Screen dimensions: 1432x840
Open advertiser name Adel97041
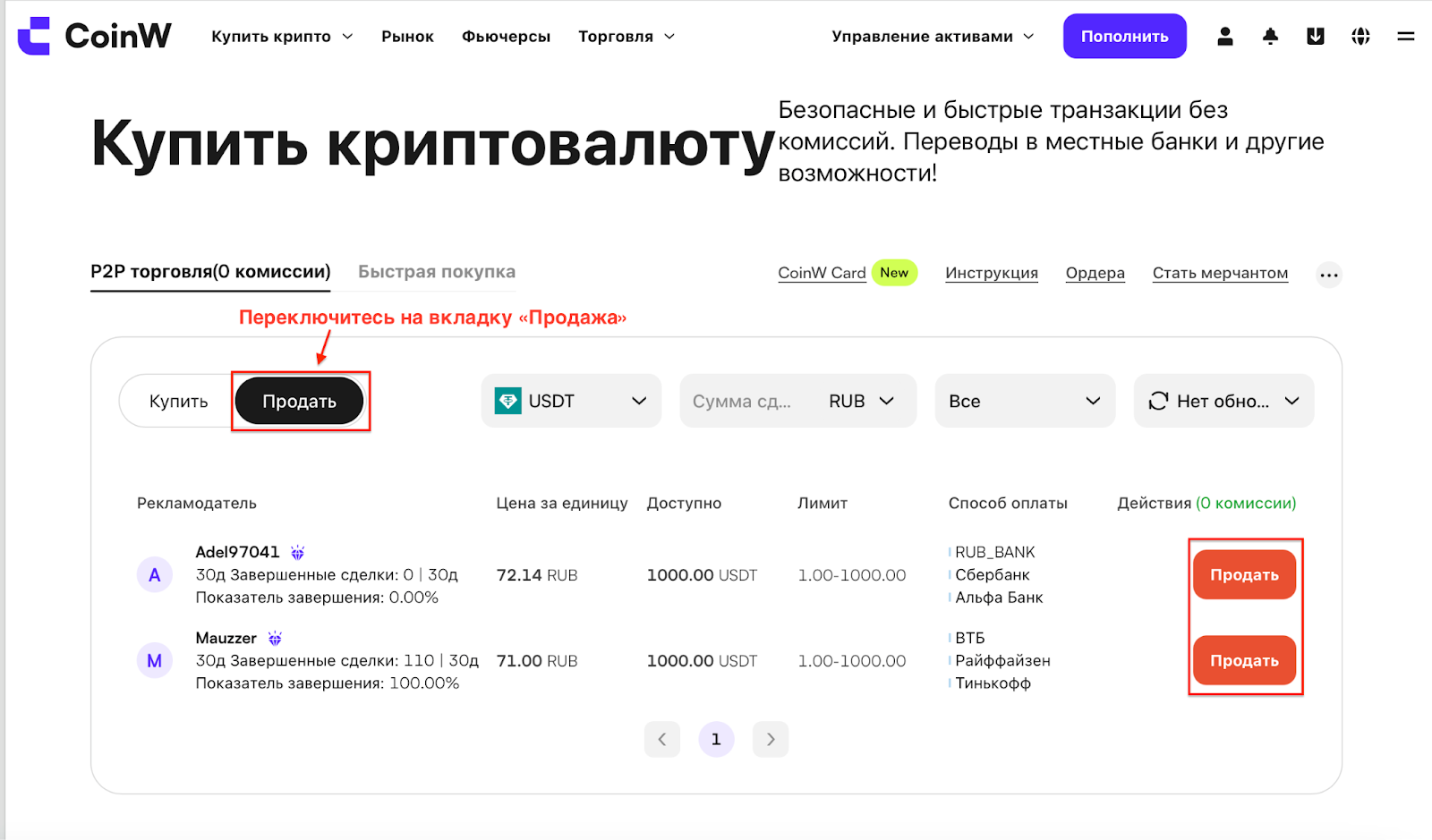237,552
